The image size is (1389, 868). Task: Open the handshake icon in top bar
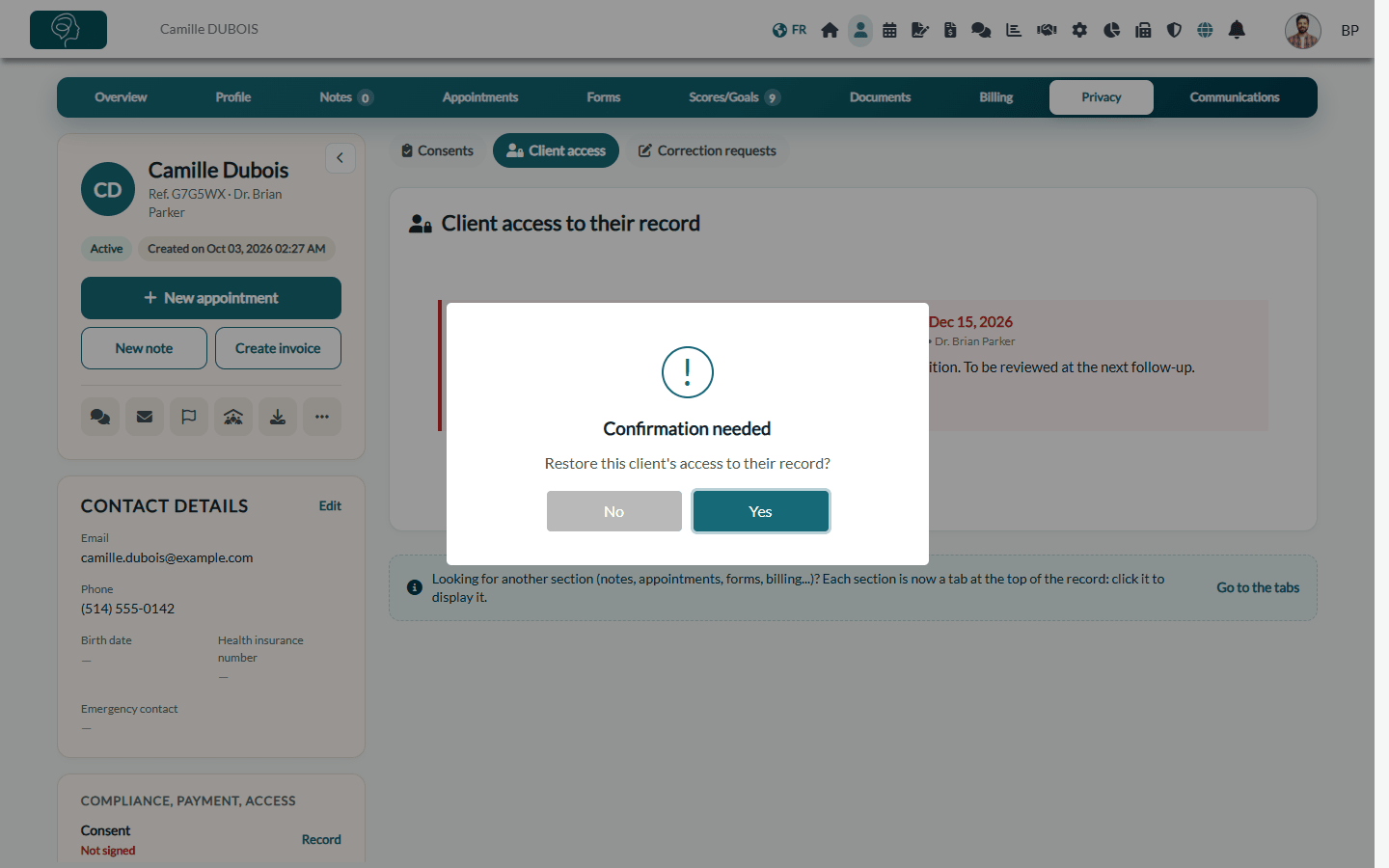point(1047,30)
